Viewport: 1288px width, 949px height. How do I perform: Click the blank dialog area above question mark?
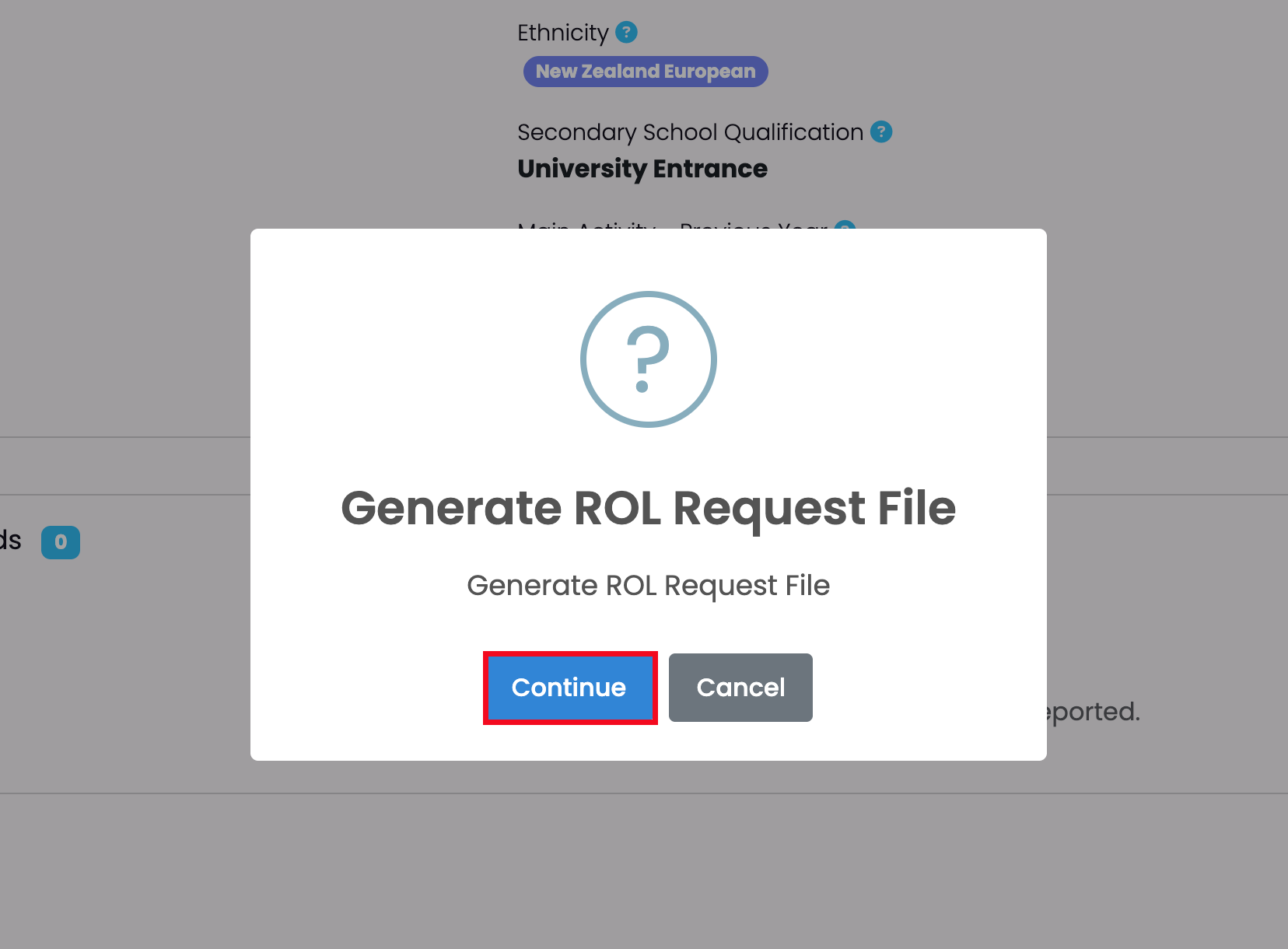(x=648, y=261)
